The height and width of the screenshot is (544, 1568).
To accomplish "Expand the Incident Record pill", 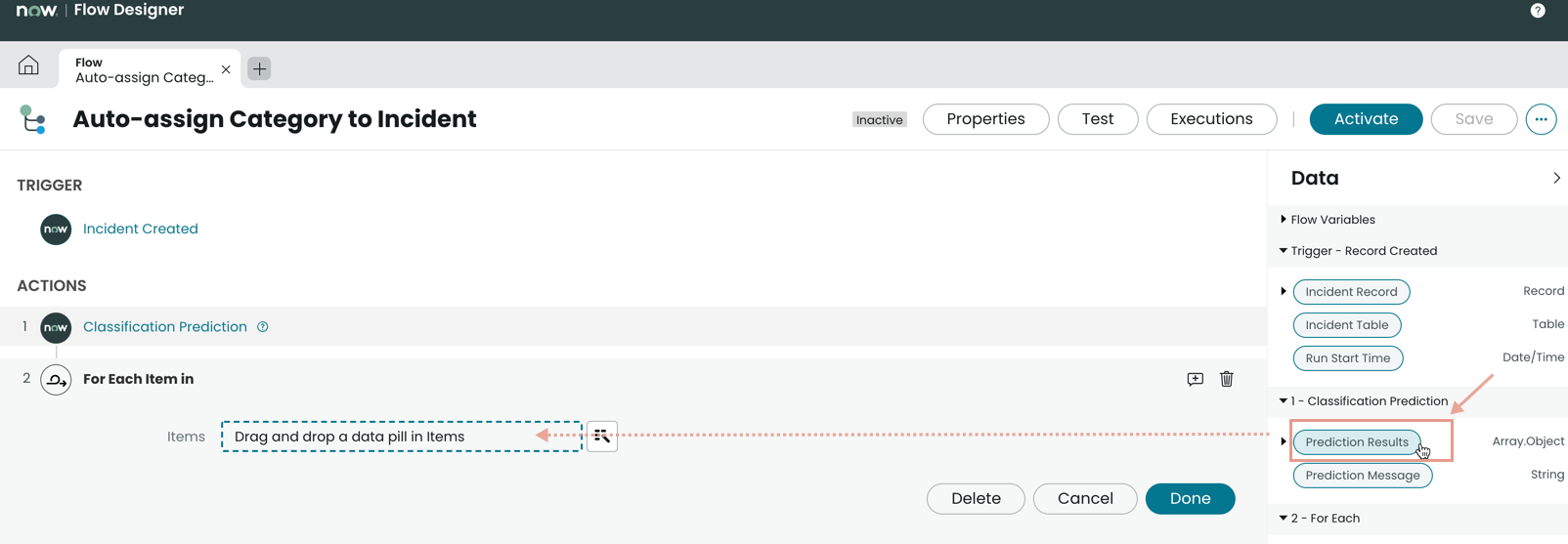I will tap(1284, 291).
